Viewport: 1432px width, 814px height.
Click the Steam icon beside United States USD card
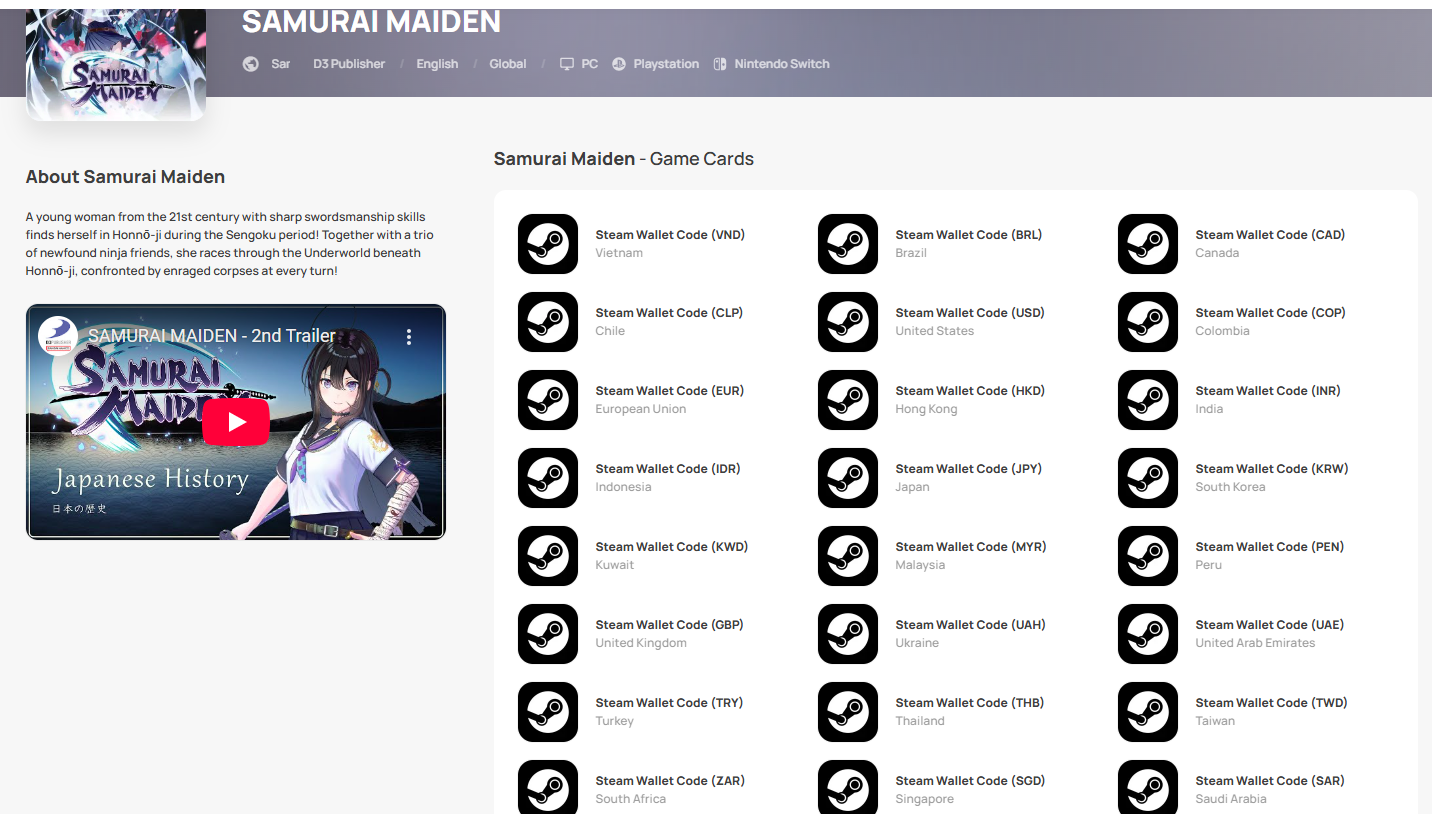point(848,322)
